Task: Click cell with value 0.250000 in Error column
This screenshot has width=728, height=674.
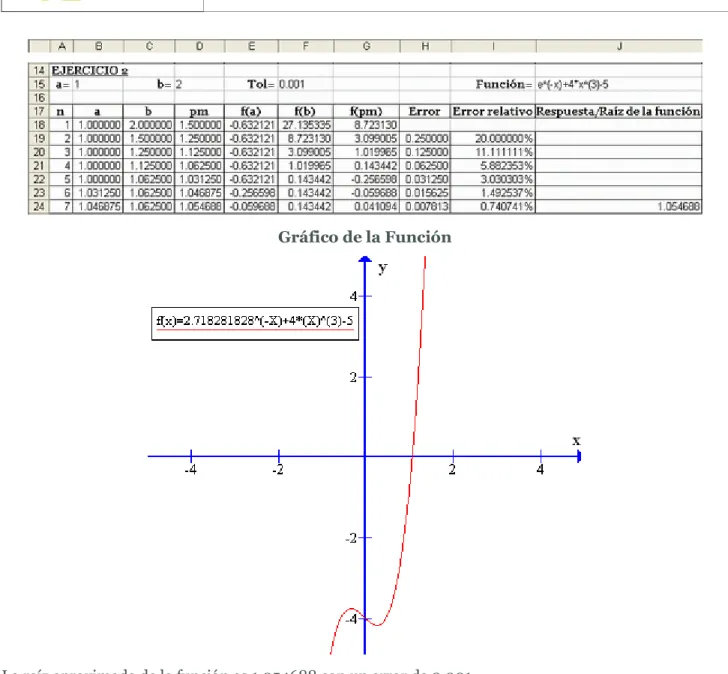Action: point(425,138)
